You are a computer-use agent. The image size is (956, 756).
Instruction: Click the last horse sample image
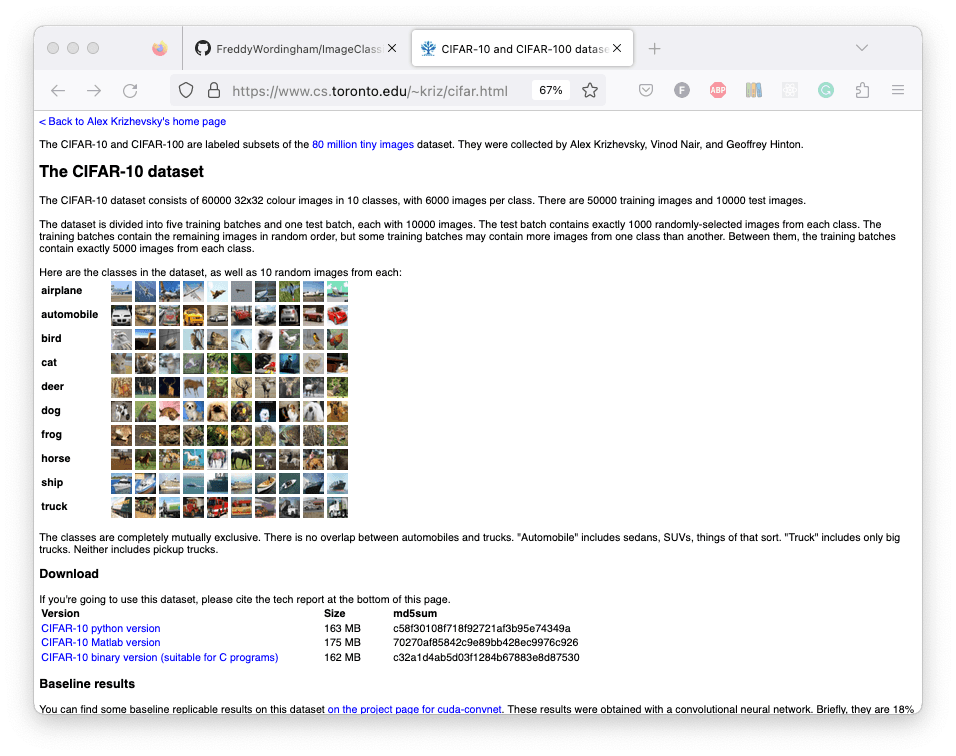337,459
